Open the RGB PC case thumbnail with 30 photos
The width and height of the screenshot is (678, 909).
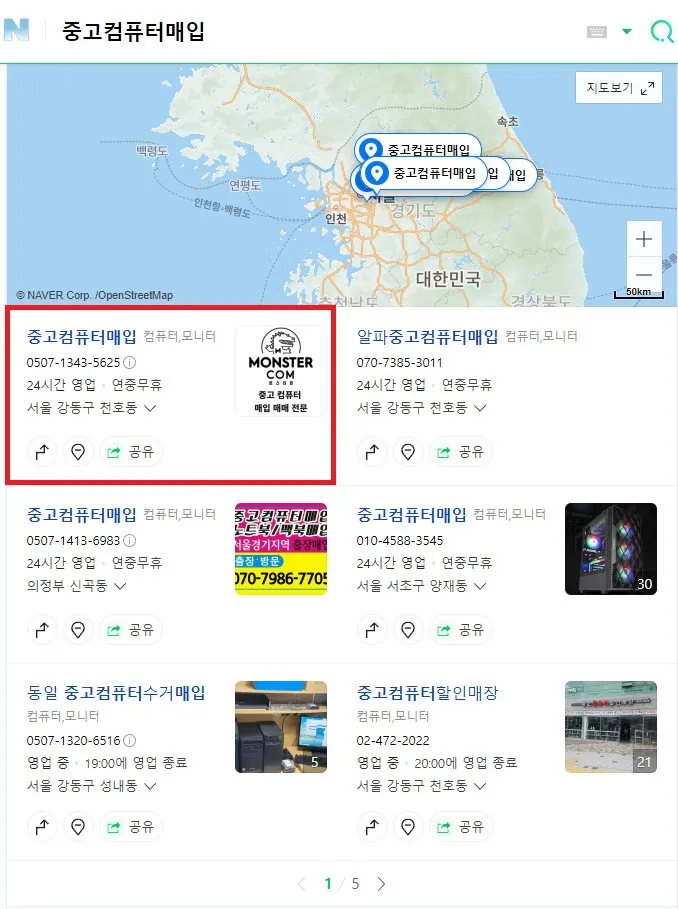click(611, 548)
